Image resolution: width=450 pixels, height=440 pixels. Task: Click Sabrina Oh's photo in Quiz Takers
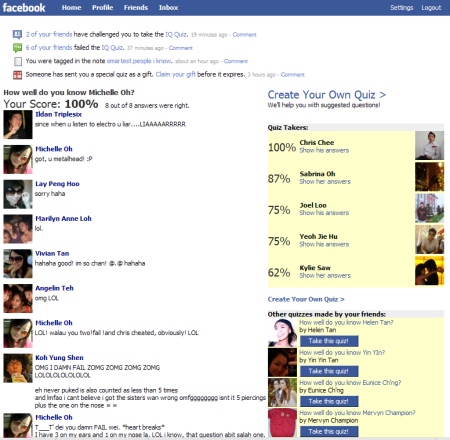[429, 177]
